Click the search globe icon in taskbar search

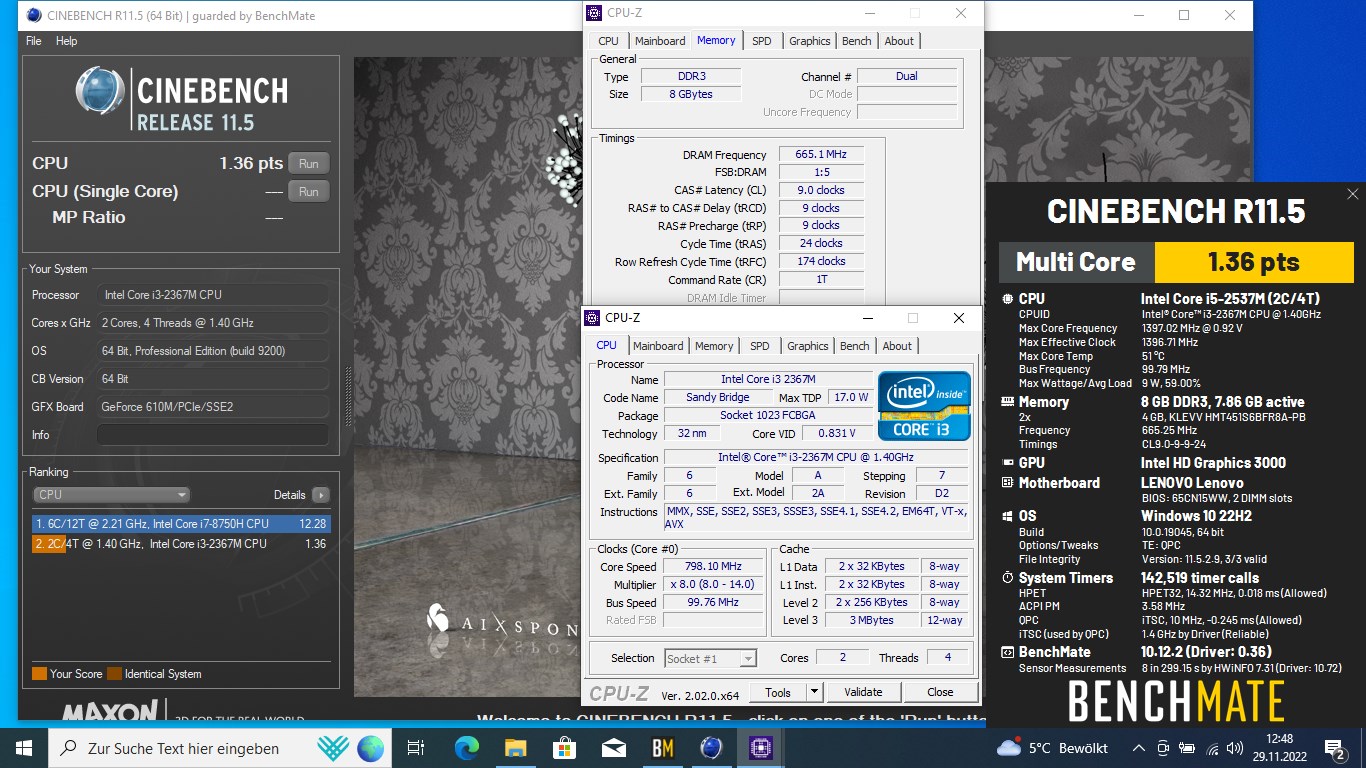[x=370, y=748]
